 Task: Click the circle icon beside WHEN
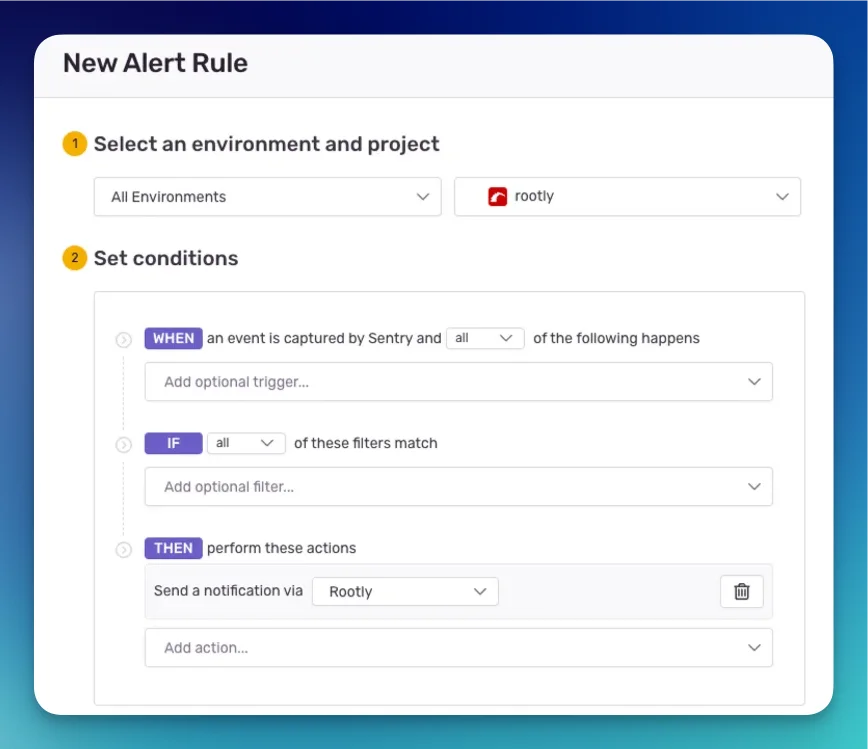coord(123,339)
